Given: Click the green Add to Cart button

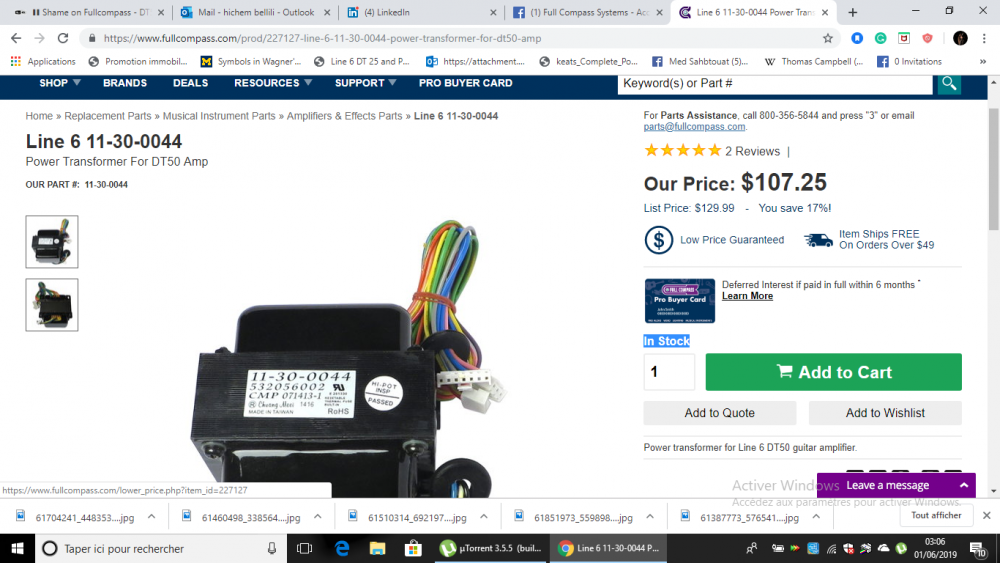Looking at the screenshot, I should point(834,372).
